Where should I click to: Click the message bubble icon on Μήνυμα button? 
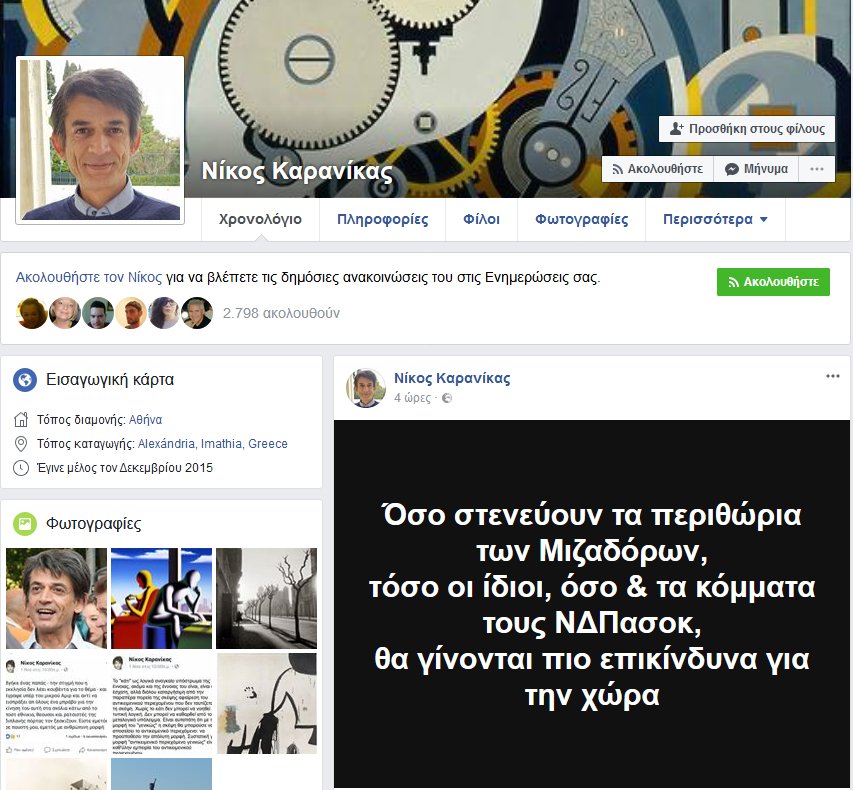(x=733, y=168)
